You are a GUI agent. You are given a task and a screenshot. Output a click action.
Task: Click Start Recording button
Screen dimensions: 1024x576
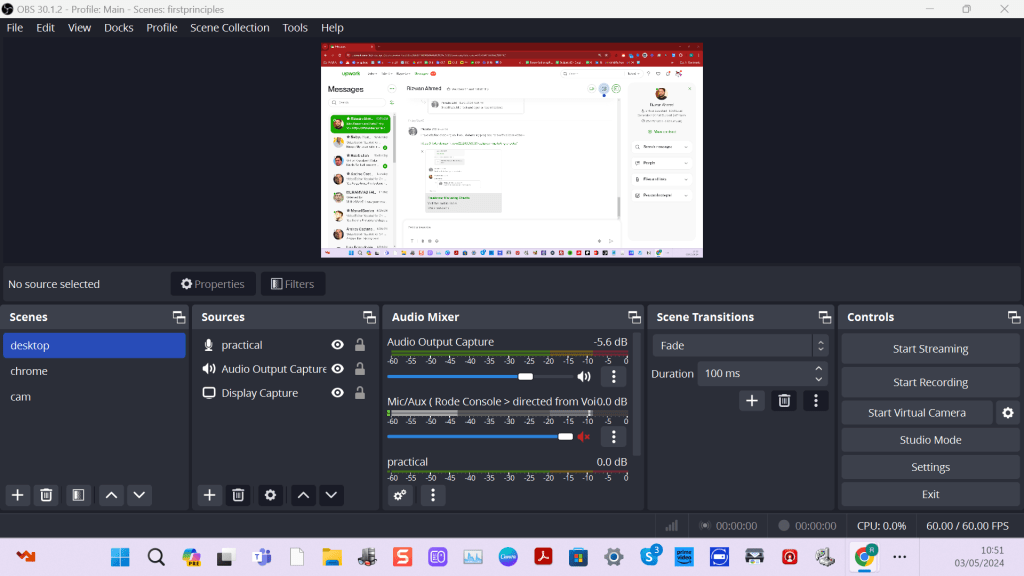pos(930,382)
